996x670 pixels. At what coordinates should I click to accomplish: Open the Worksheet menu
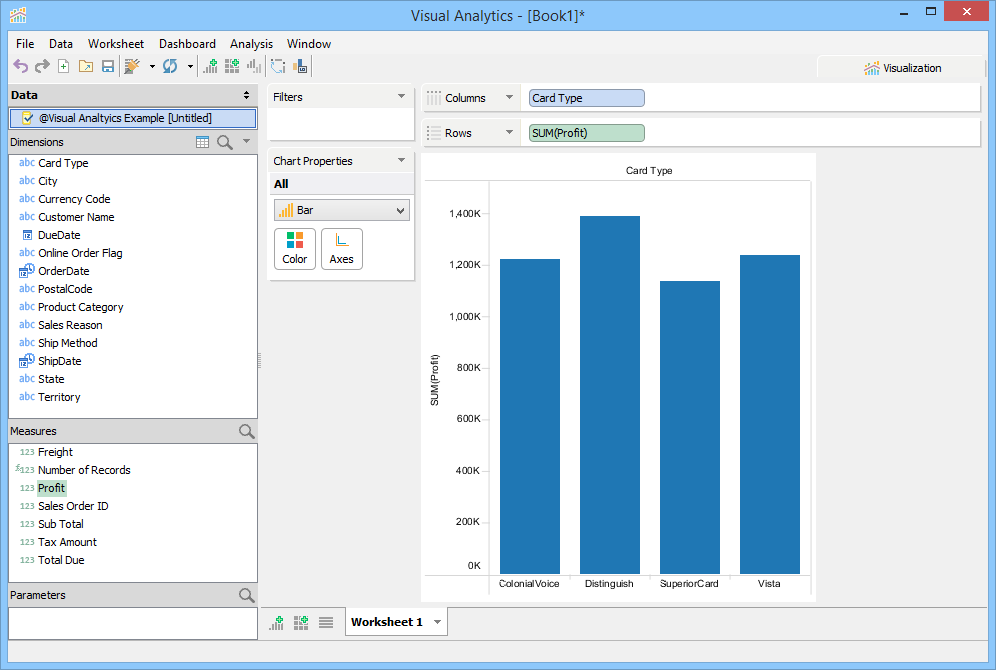point(116,44)
